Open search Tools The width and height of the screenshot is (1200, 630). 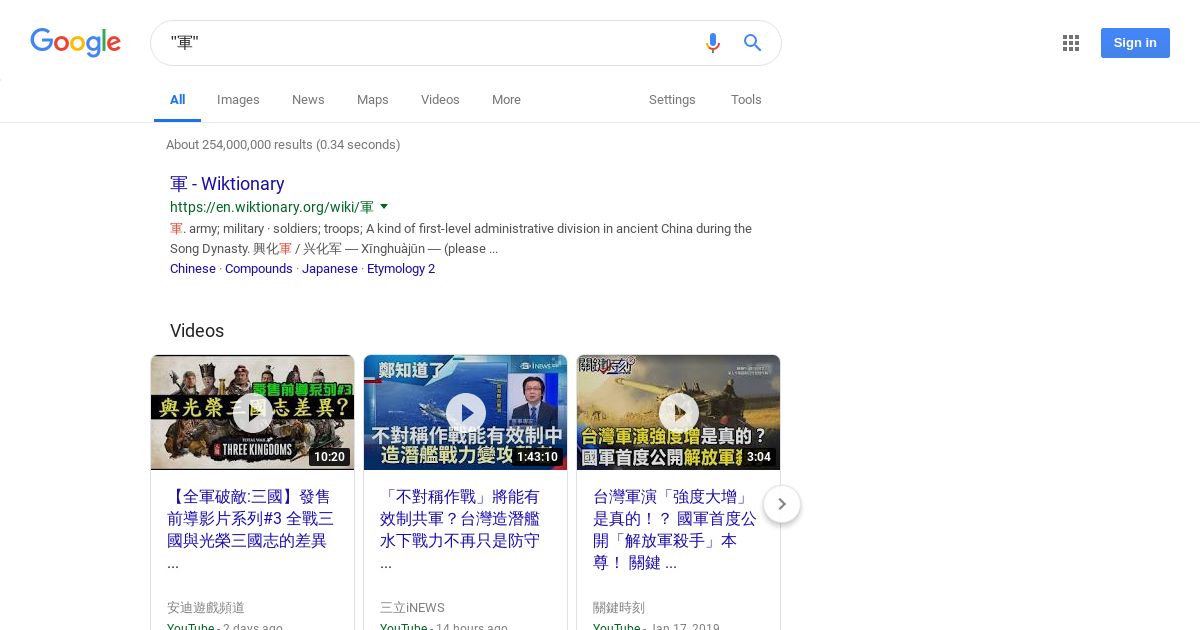(746, 100)
